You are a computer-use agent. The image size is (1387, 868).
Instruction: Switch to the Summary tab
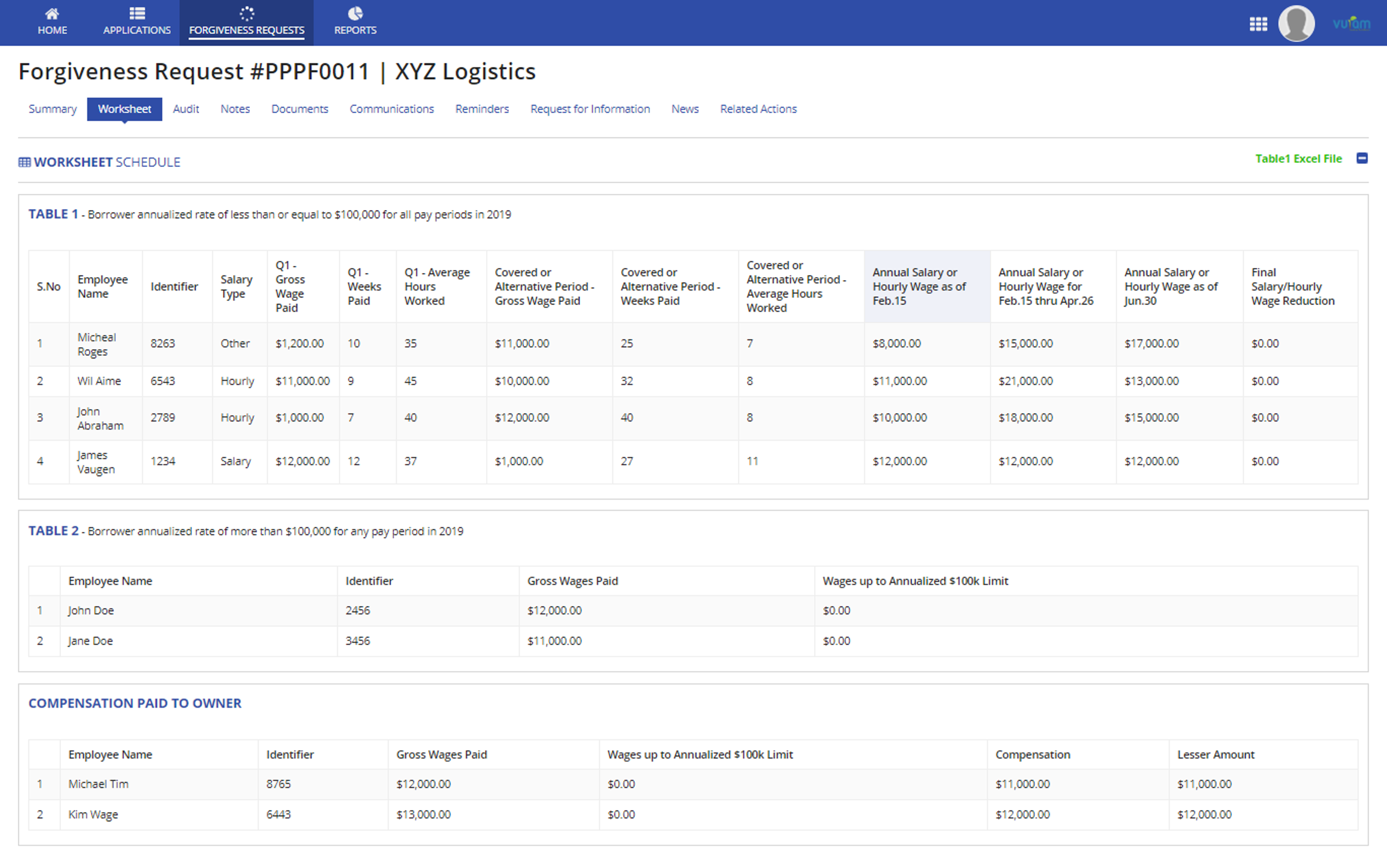[x=52, y=109]
